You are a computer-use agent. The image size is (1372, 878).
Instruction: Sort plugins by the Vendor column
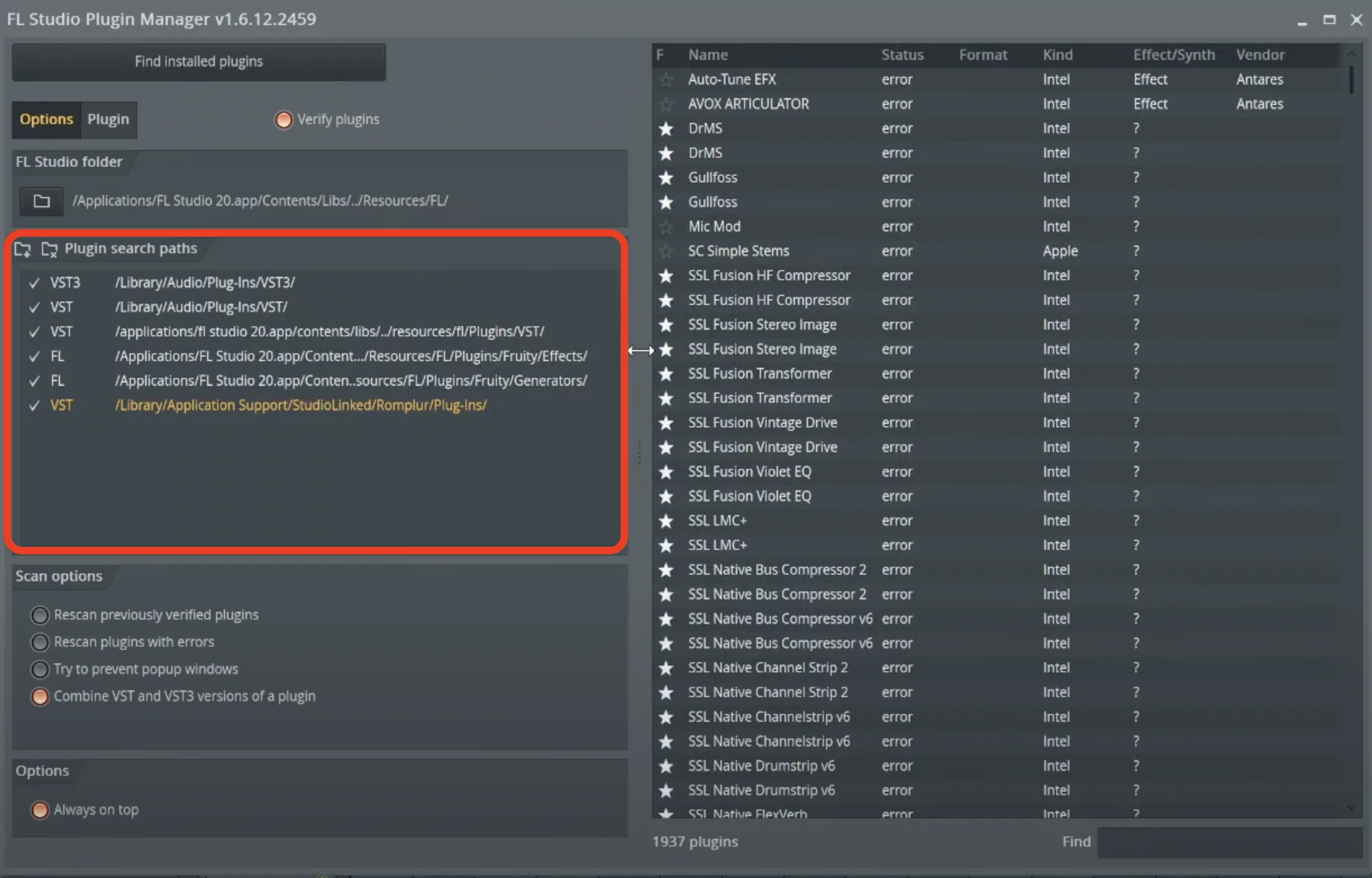(x=1260, y=54)
